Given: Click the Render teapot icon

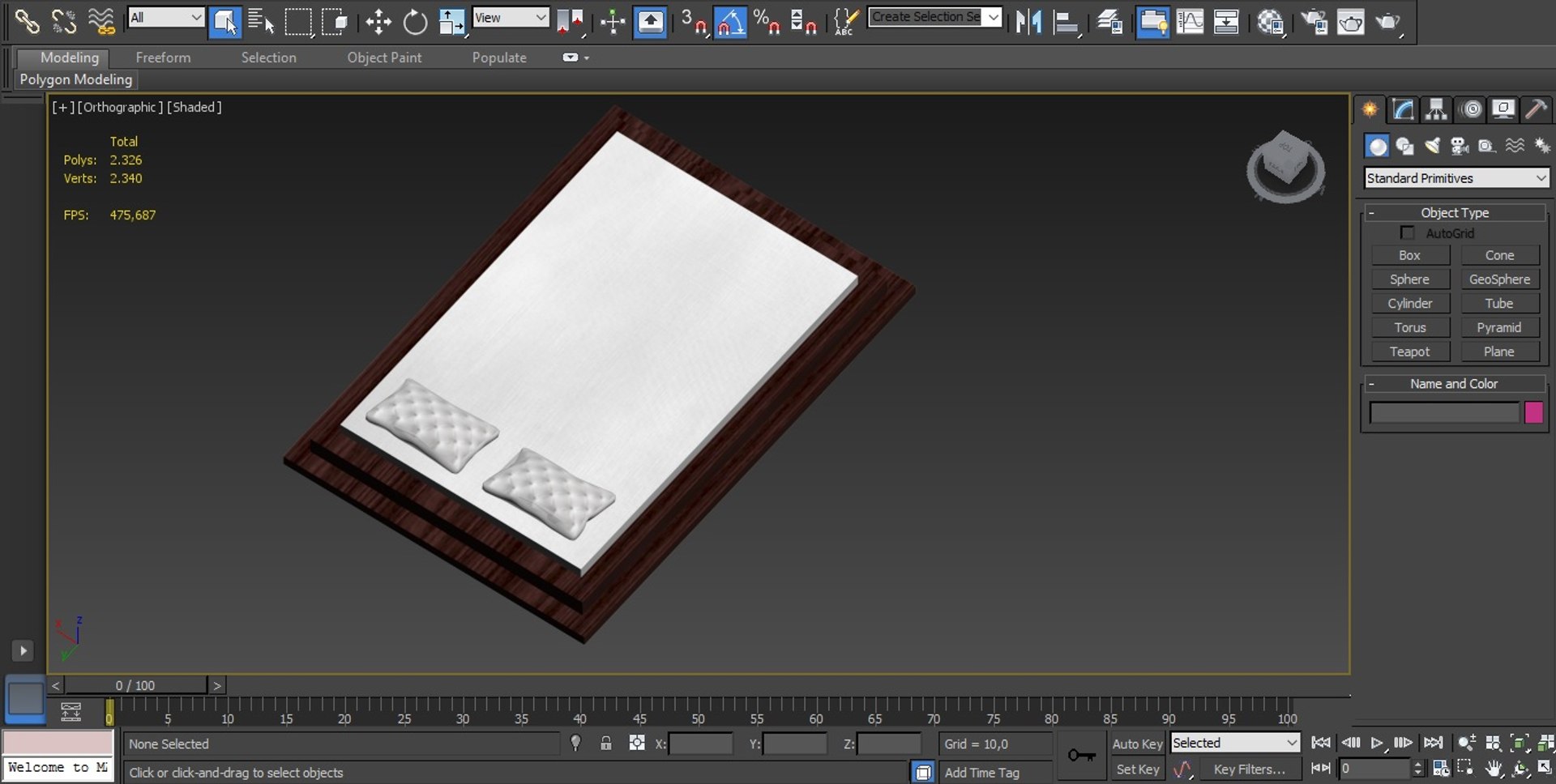Looking at the screenshot, I should (1387, 22).
